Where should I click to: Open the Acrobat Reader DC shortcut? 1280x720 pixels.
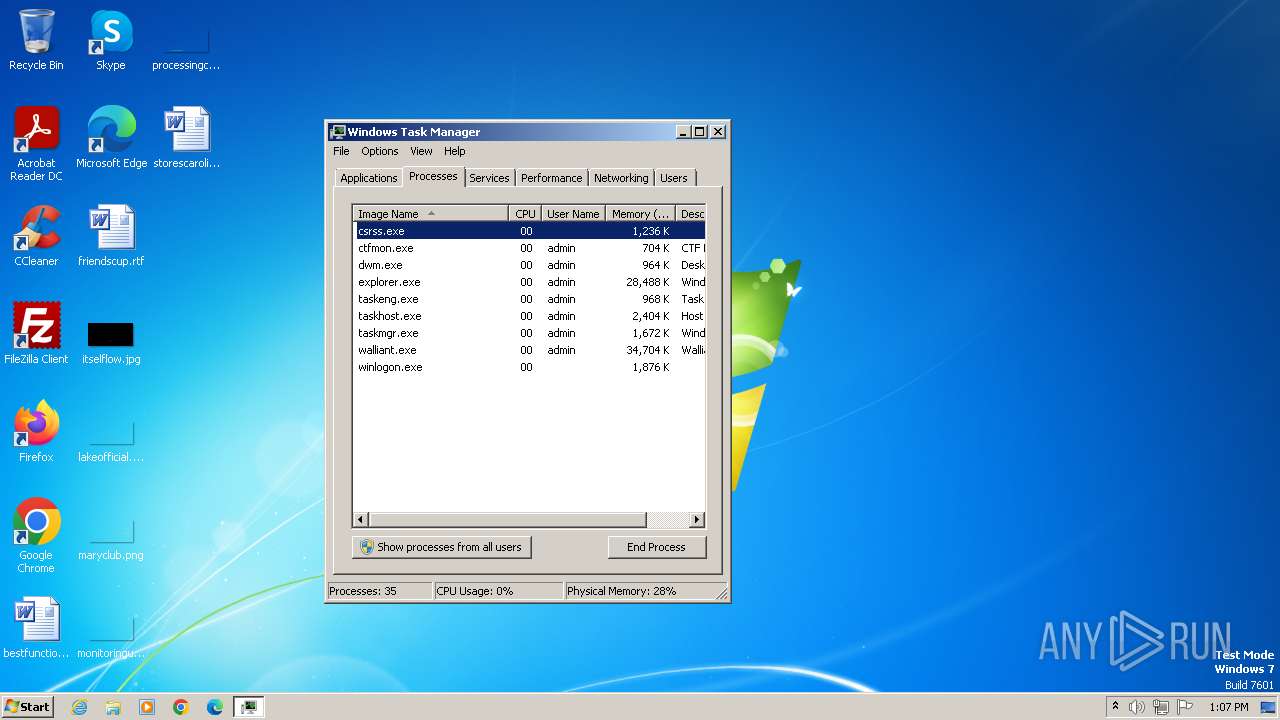coord(36,144)
